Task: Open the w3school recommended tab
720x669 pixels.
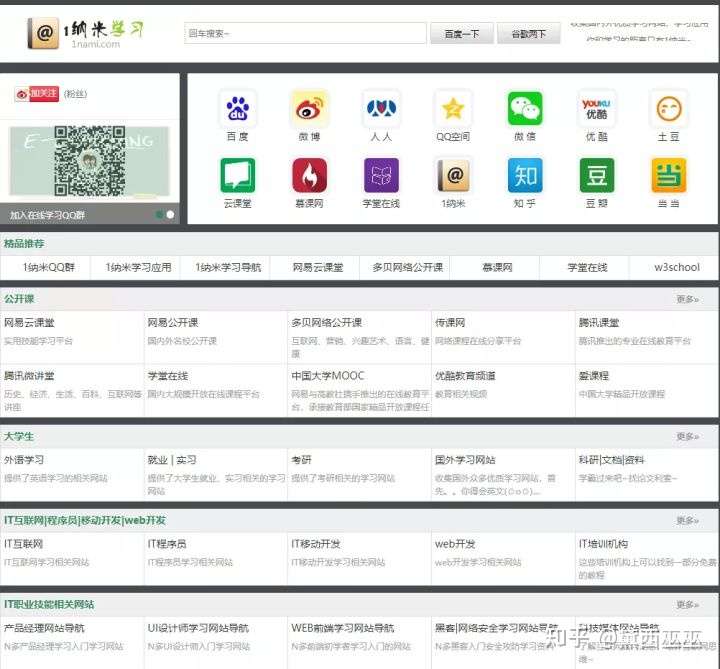Action: [677, 267]
